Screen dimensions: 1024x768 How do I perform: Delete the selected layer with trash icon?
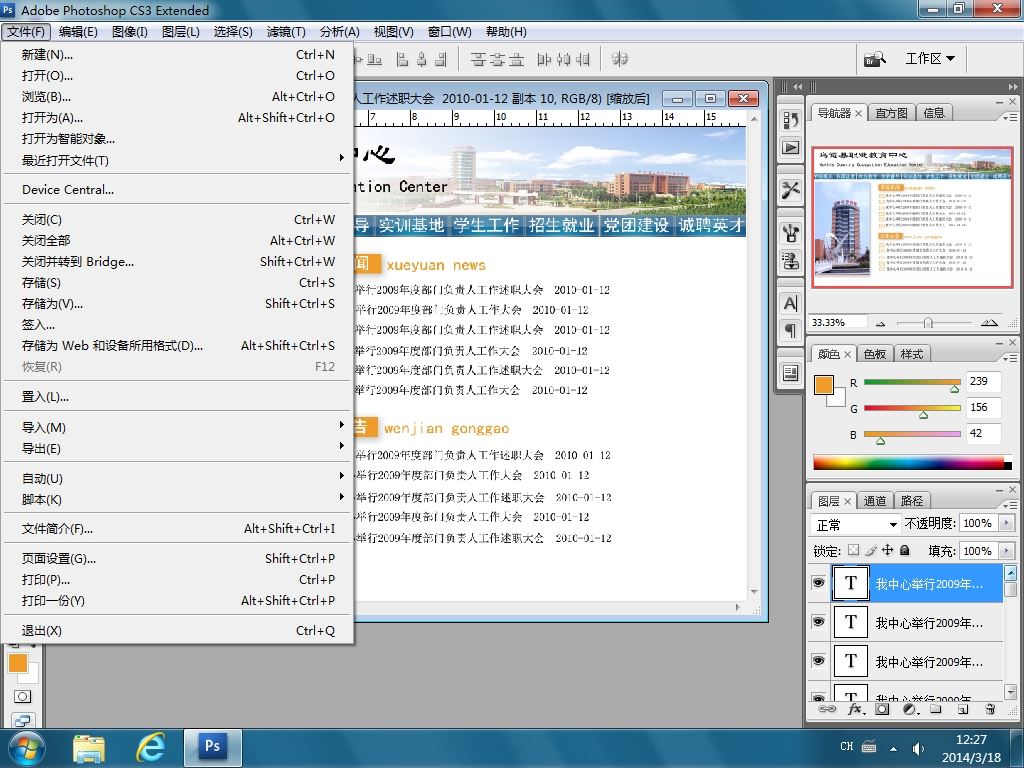[x=990, y=709]
